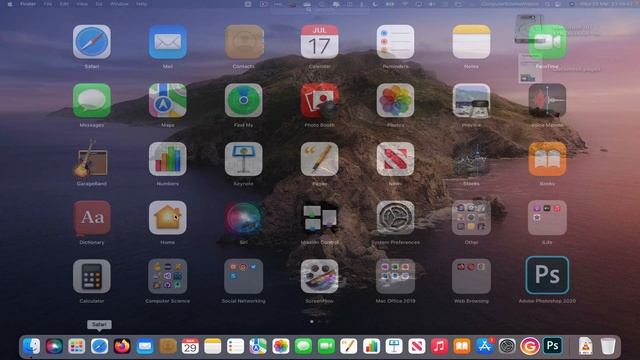Launch Pages from the Launchpad grid
Viewport: 640px width, 360px height.
(319, 159)
